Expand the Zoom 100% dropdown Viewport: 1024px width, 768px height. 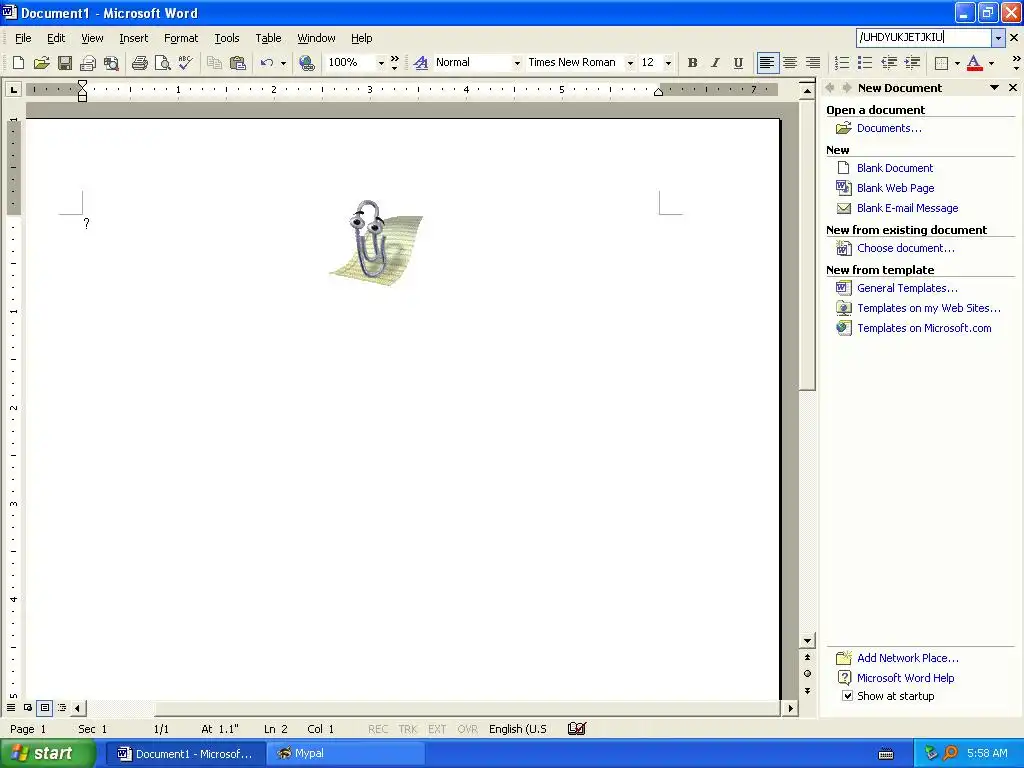(x=381, y=63)
